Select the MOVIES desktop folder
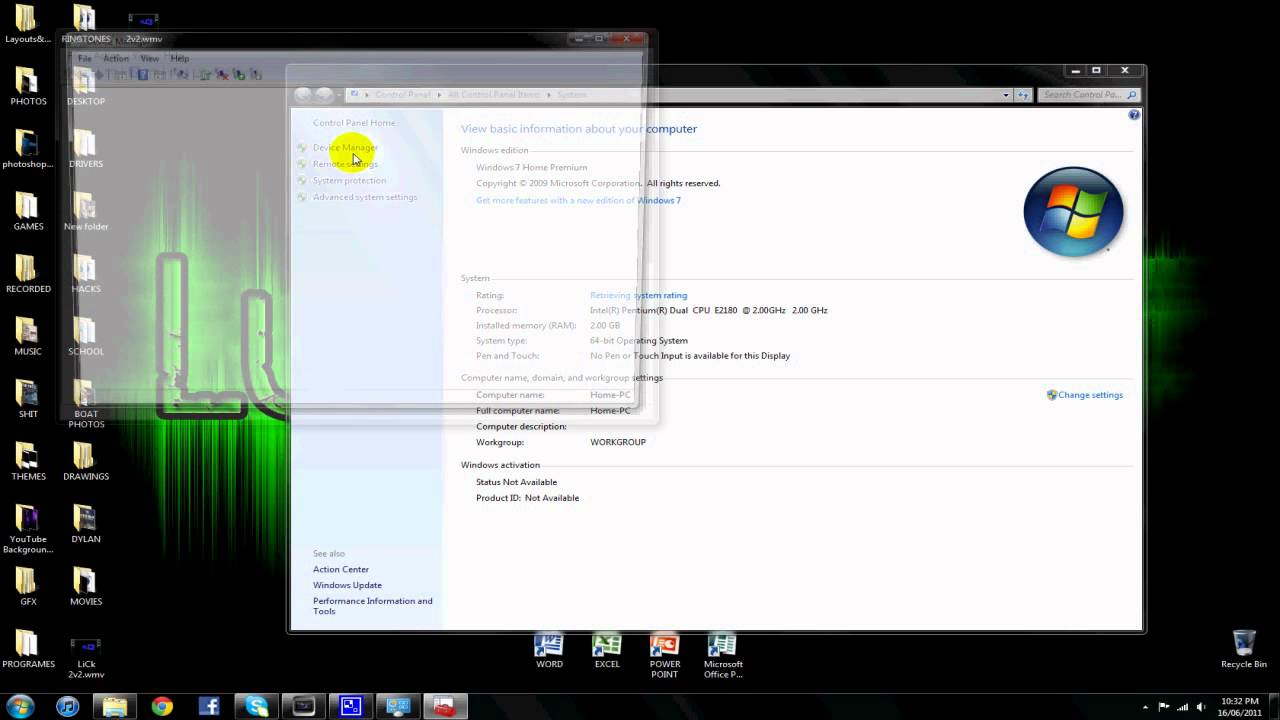Screen dimensions: 1280x720 86,587
